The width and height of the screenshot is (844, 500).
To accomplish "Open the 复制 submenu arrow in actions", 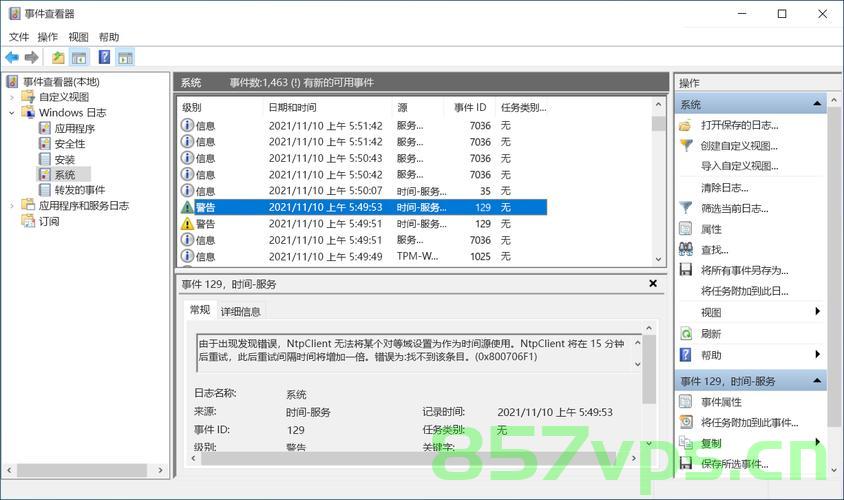I will click(x=818, y=442).
